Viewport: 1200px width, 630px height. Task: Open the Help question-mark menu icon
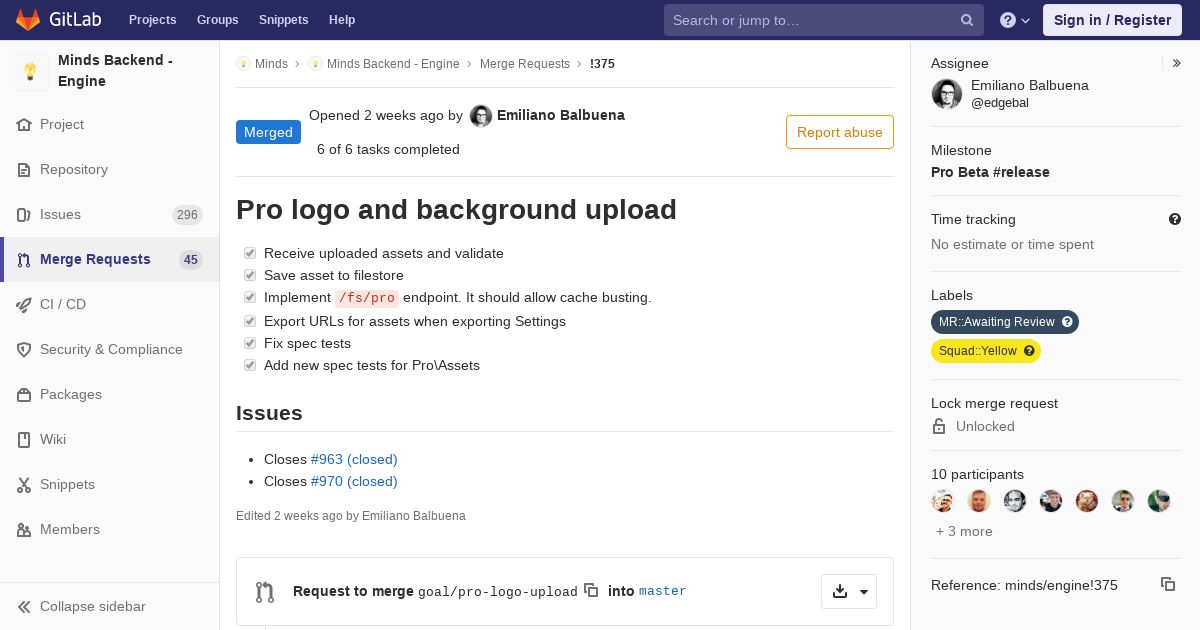(x=1008, y=20)
